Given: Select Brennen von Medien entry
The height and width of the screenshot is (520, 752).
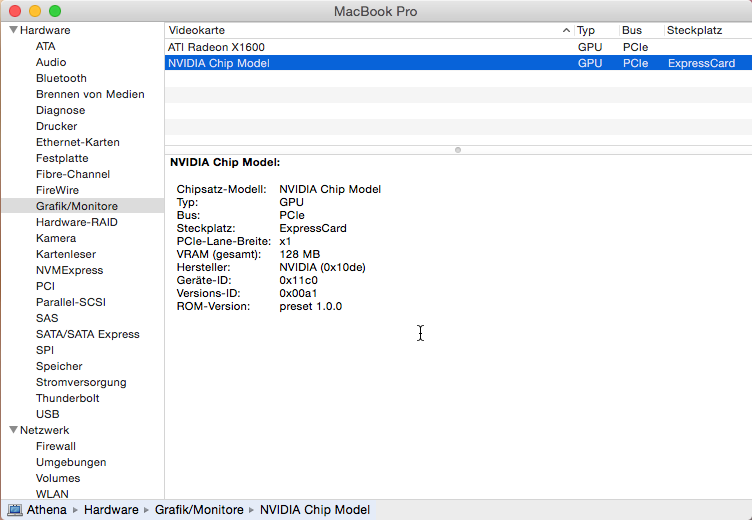Looking at the screenshot, I should pyautogui.click(x=90, y=94).
